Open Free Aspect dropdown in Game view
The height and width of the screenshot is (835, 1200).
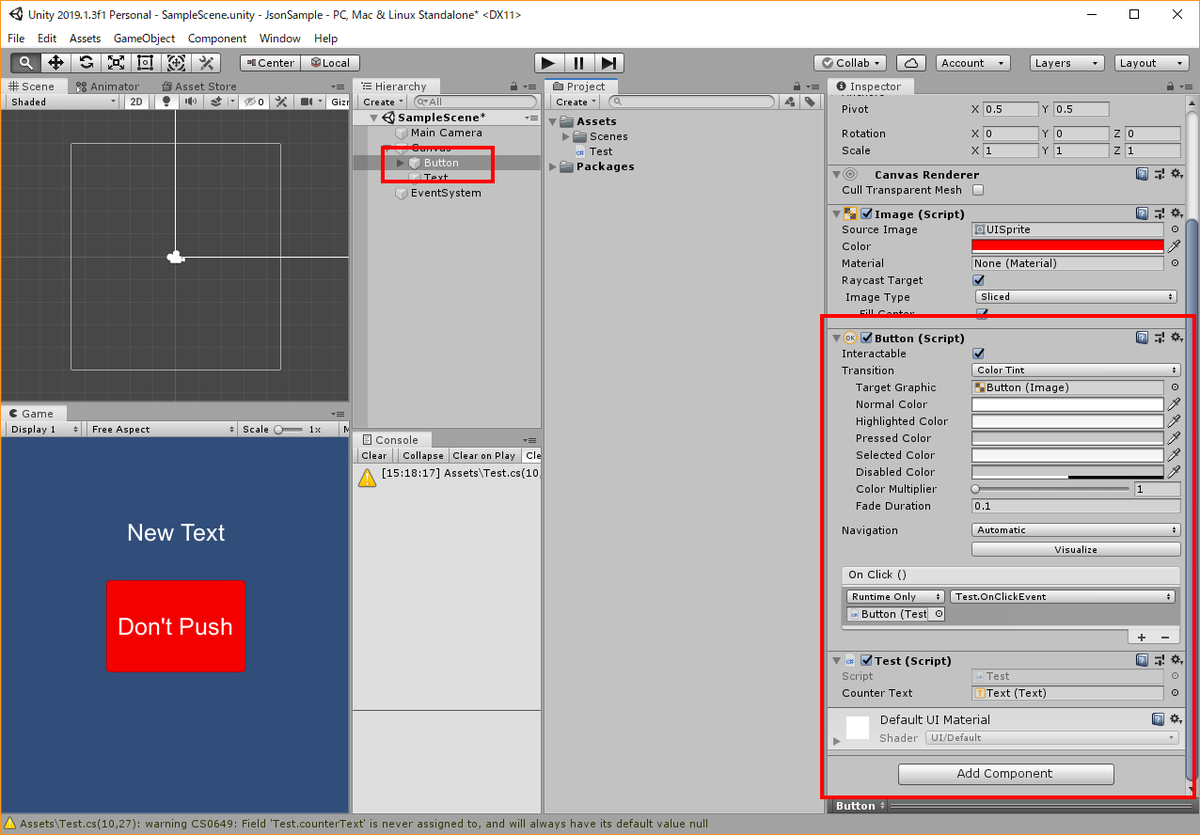160,429
